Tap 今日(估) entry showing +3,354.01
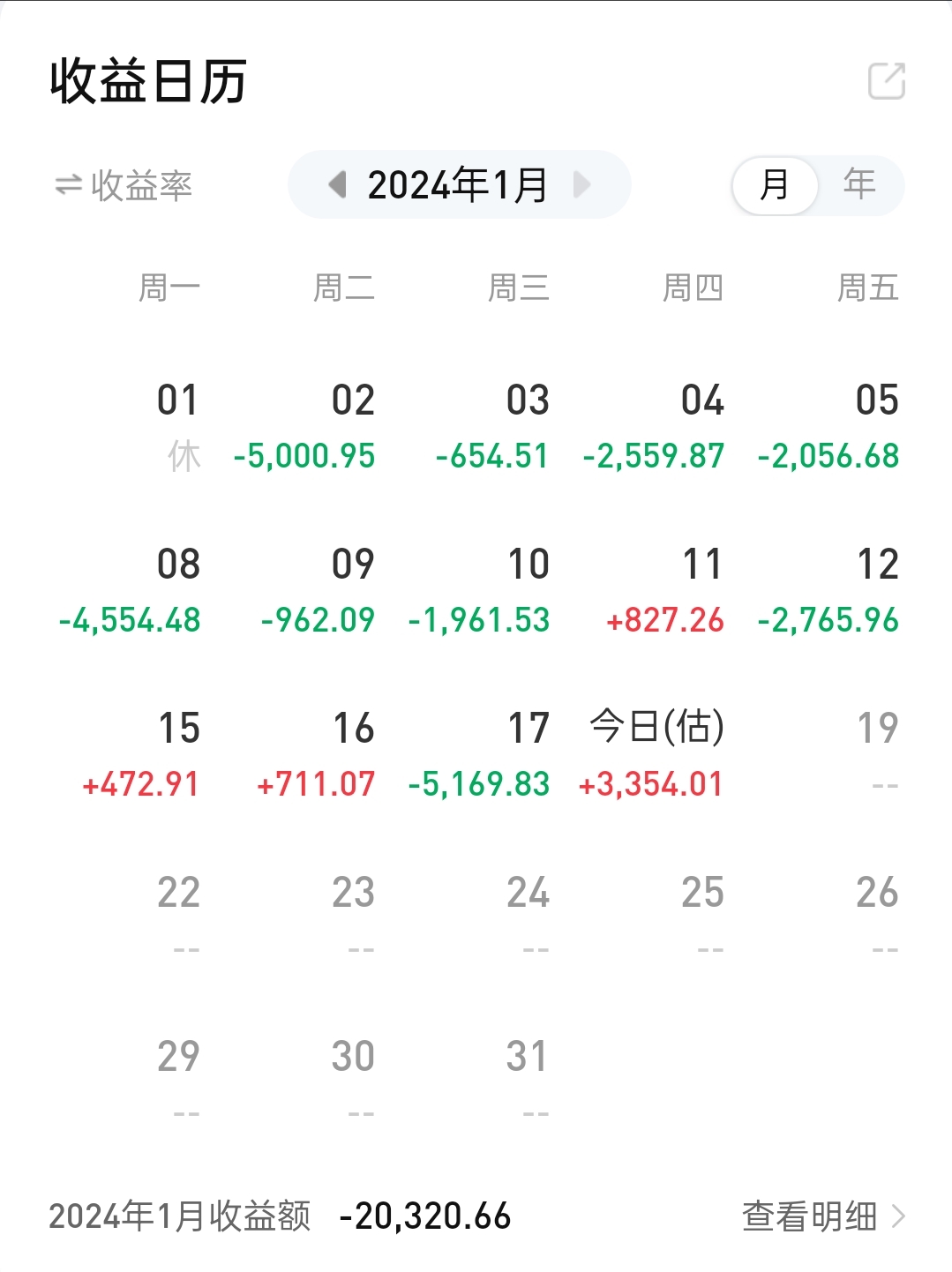Image resolution: width=952 pixels, height=1272 pixels. point(653,755)
